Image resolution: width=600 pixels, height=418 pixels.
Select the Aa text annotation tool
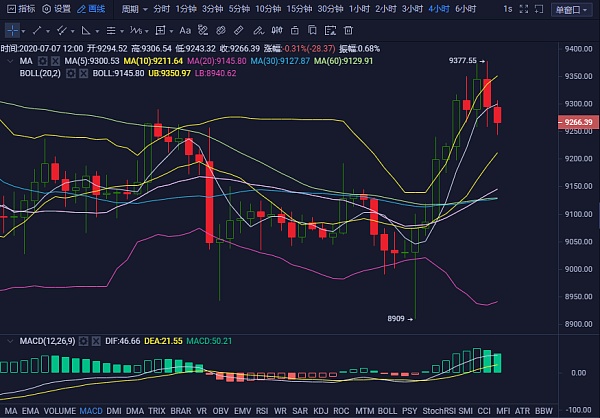pyautogui.click(x=185, y=30)
